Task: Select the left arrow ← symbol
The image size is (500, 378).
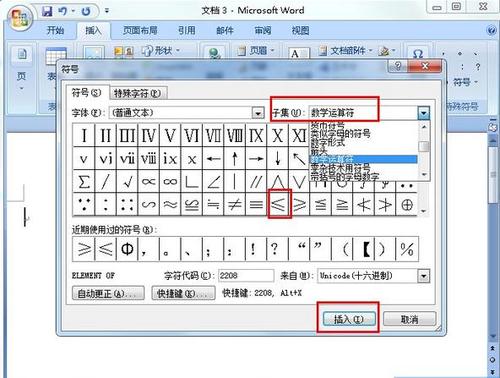Action: click(213, 159)
